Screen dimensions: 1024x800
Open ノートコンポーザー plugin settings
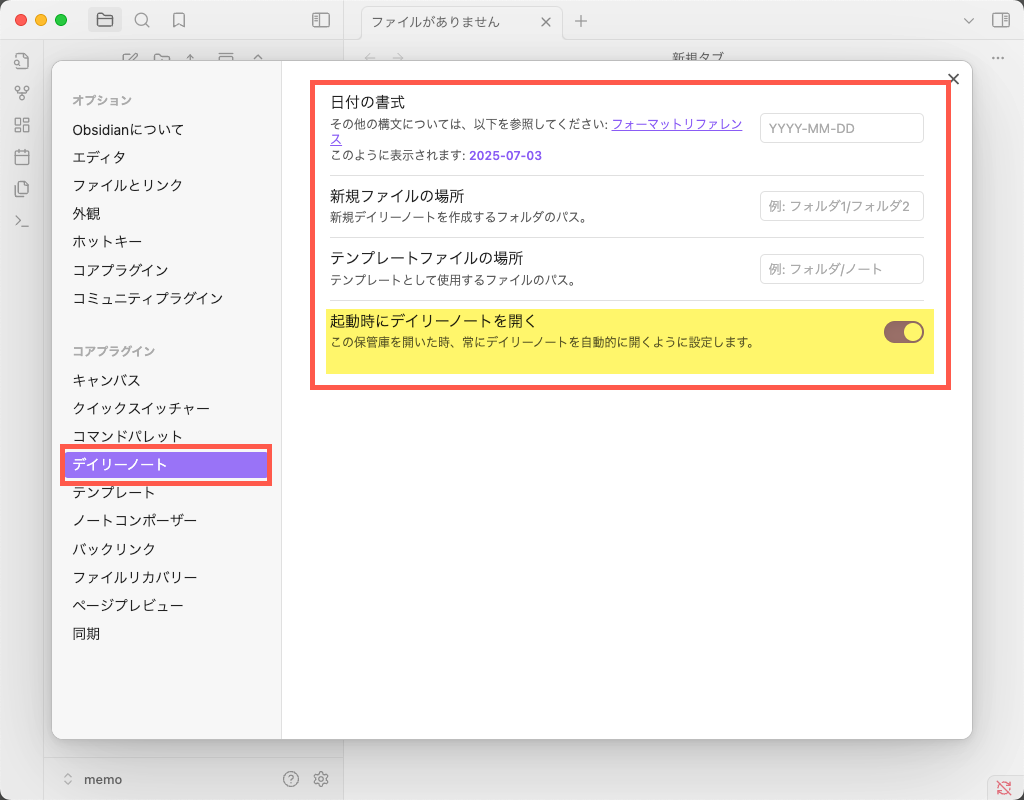point(135,520)
